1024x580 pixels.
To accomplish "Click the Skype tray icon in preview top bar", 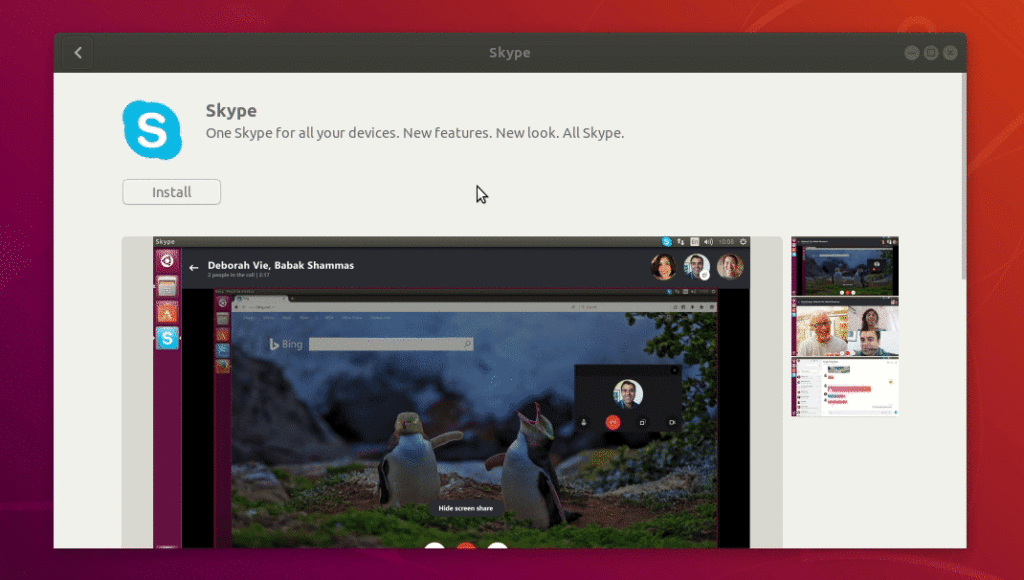I will coord(666,241).
